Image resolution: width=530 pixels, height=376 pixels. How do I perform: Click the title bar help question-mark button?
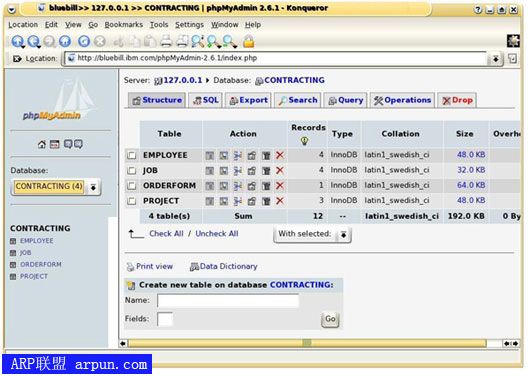(478, 10)
